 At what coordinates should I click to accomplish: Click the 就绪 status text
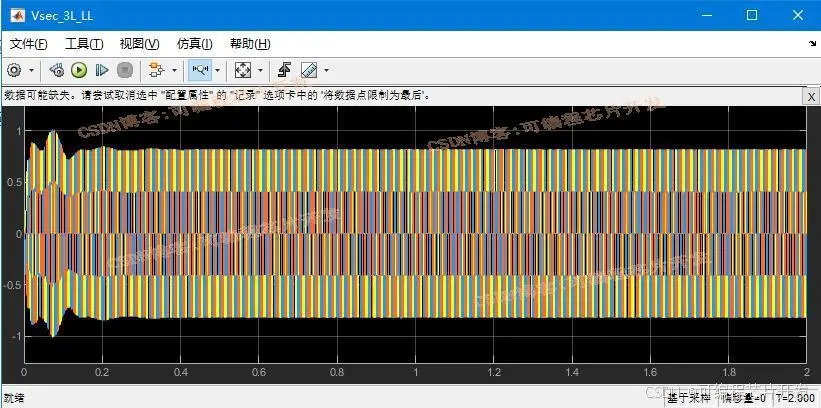[14, 398]
